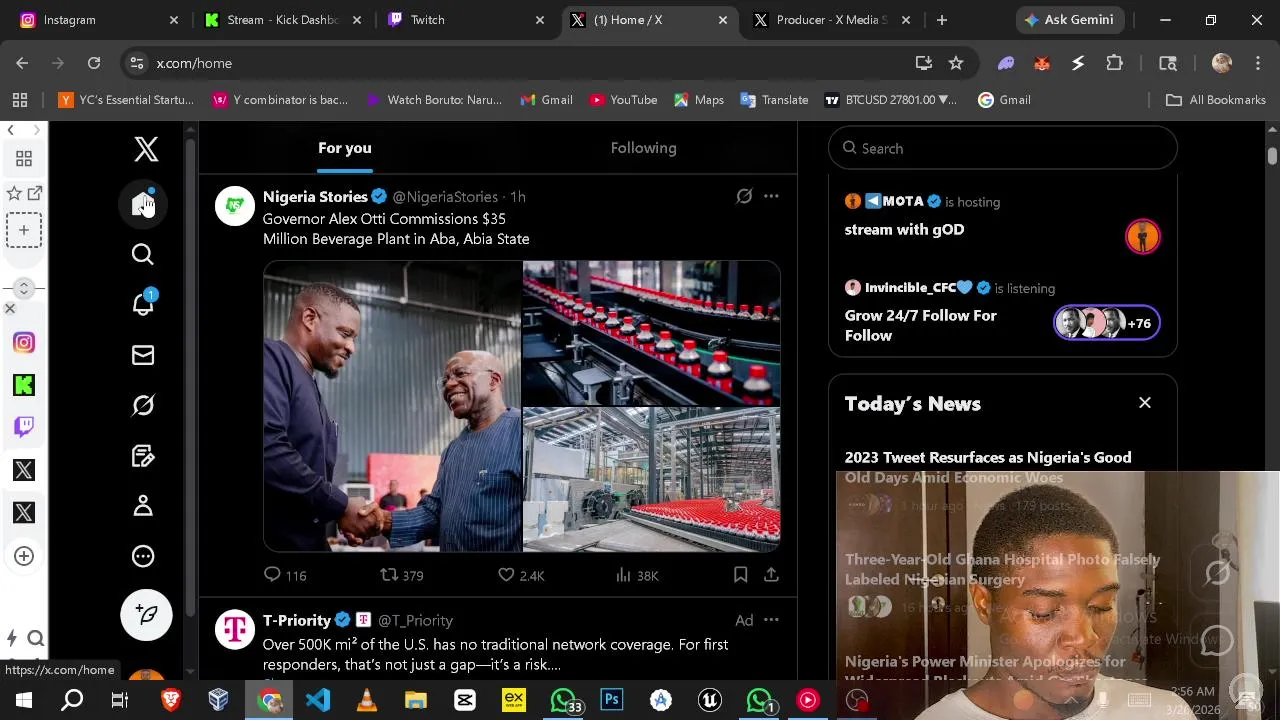Reply to the Nigeria Stories post
The height and width of the screenshot is (720, 1280).
284,575
